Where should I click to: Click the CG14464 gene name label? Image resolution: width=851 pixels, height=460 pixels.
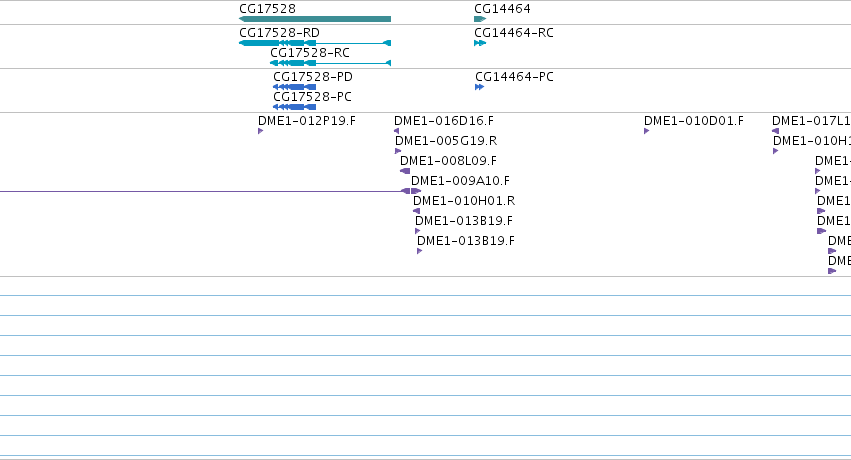(503, 9)
